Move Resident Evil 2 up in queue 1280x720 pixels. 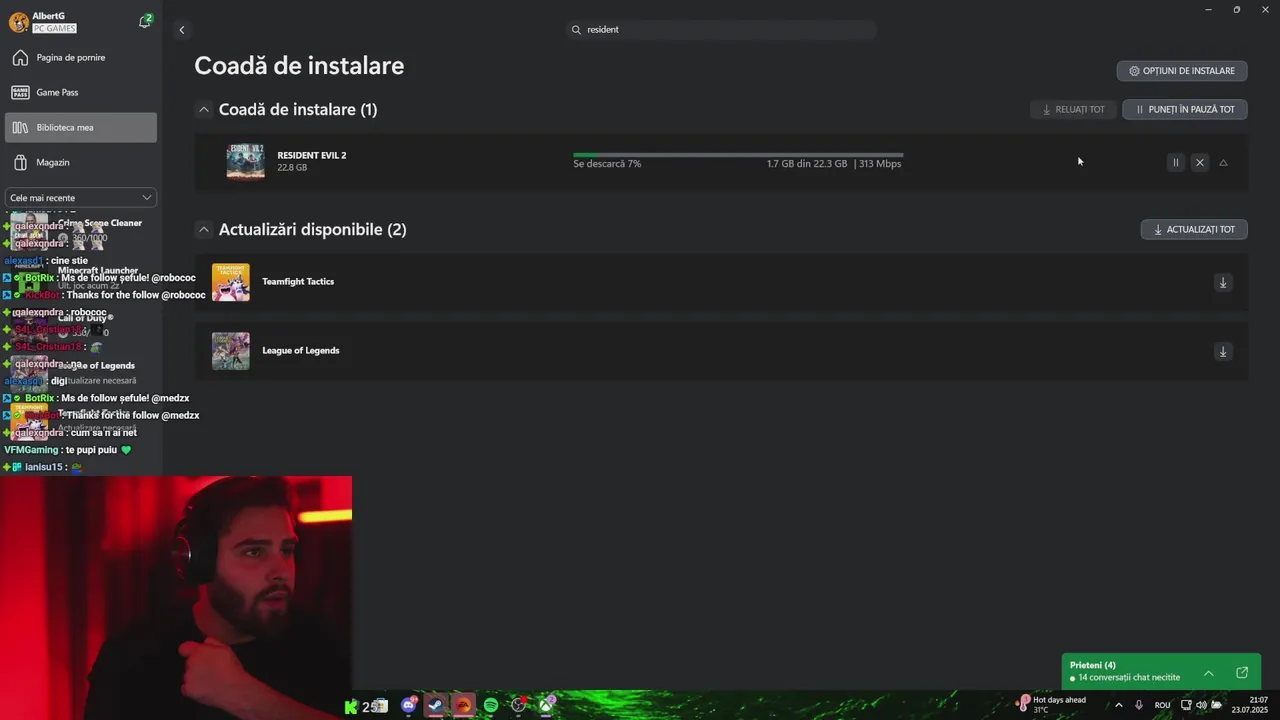click(1223, 163)
